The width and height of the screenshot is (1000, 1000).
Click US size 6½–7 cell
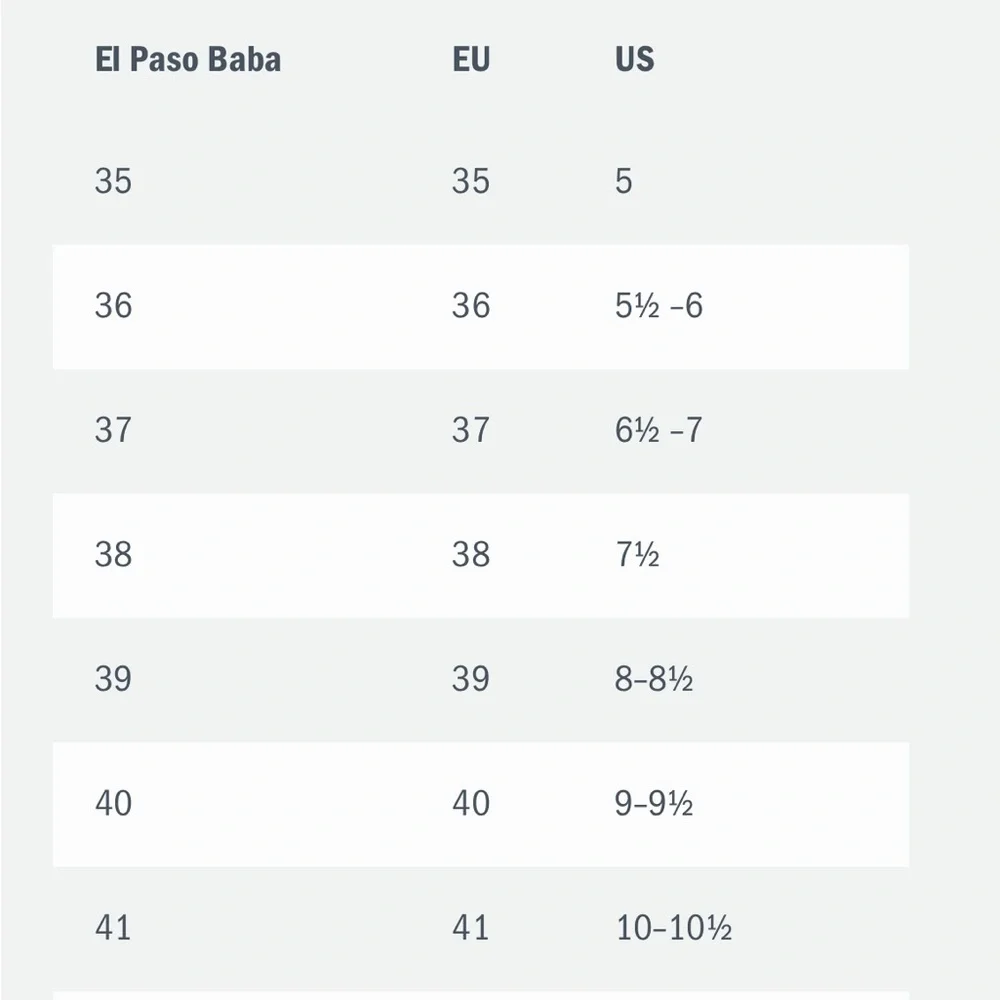pos(658,430)
